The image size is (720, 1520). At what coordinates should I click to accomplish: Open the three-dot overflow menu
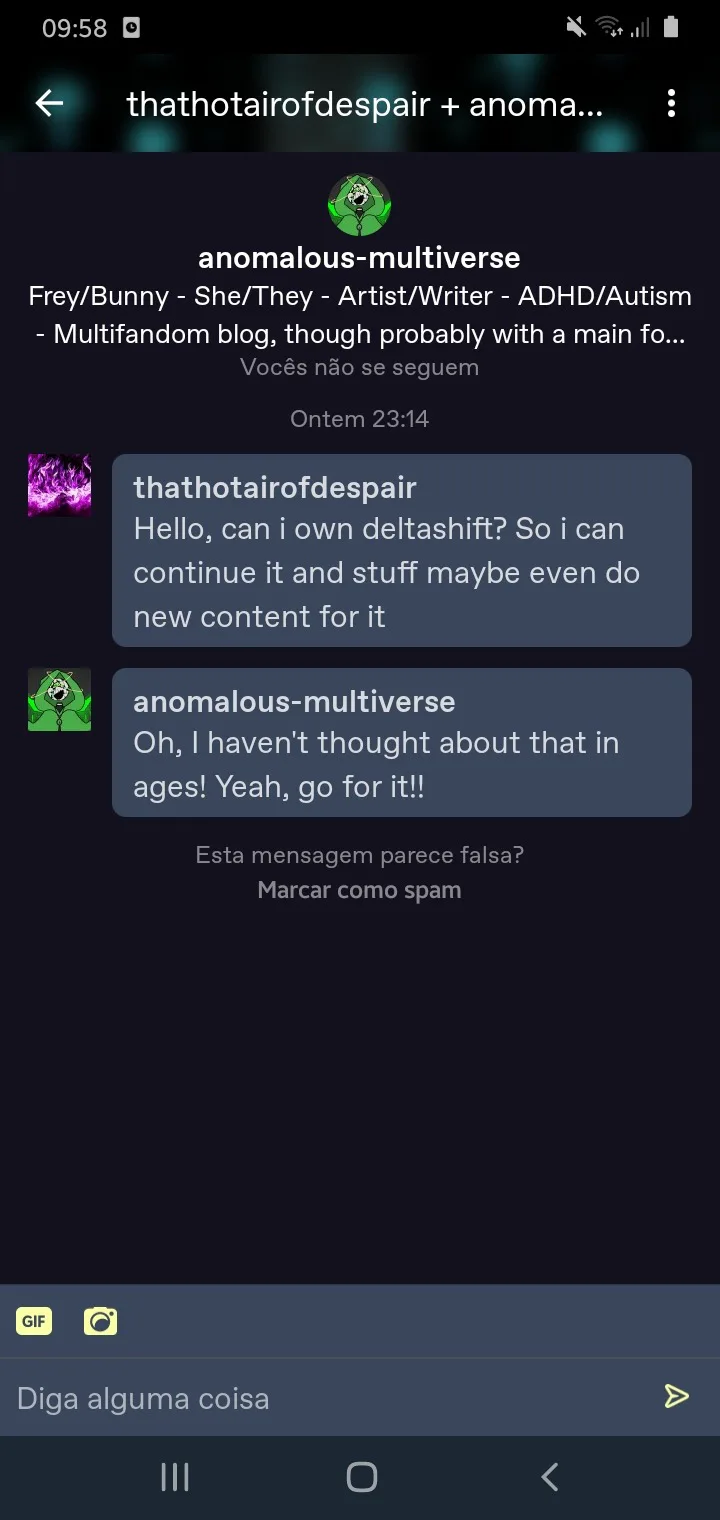tap(671, 103)
